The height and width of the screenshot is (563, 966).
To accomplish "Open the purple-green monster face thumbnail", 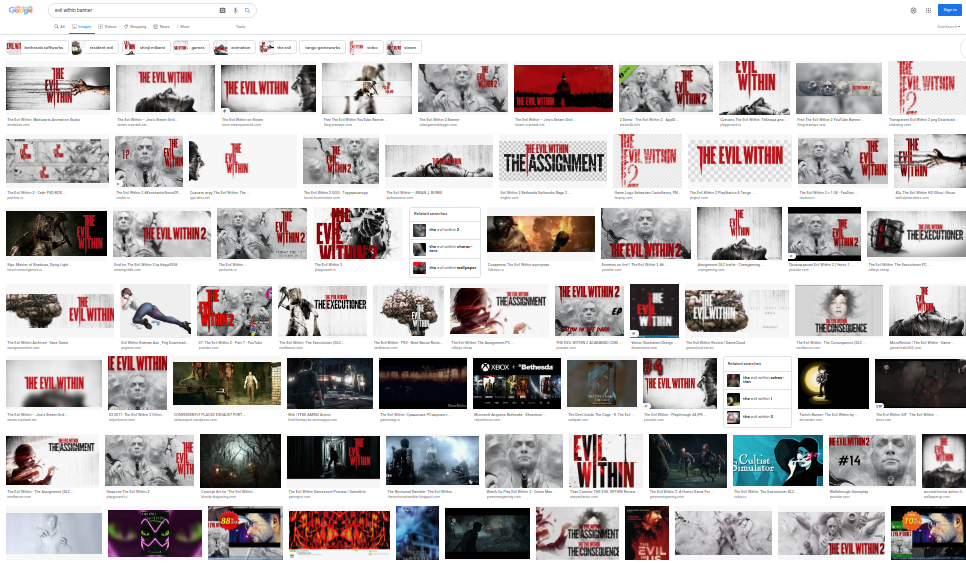I will (155, 533).
